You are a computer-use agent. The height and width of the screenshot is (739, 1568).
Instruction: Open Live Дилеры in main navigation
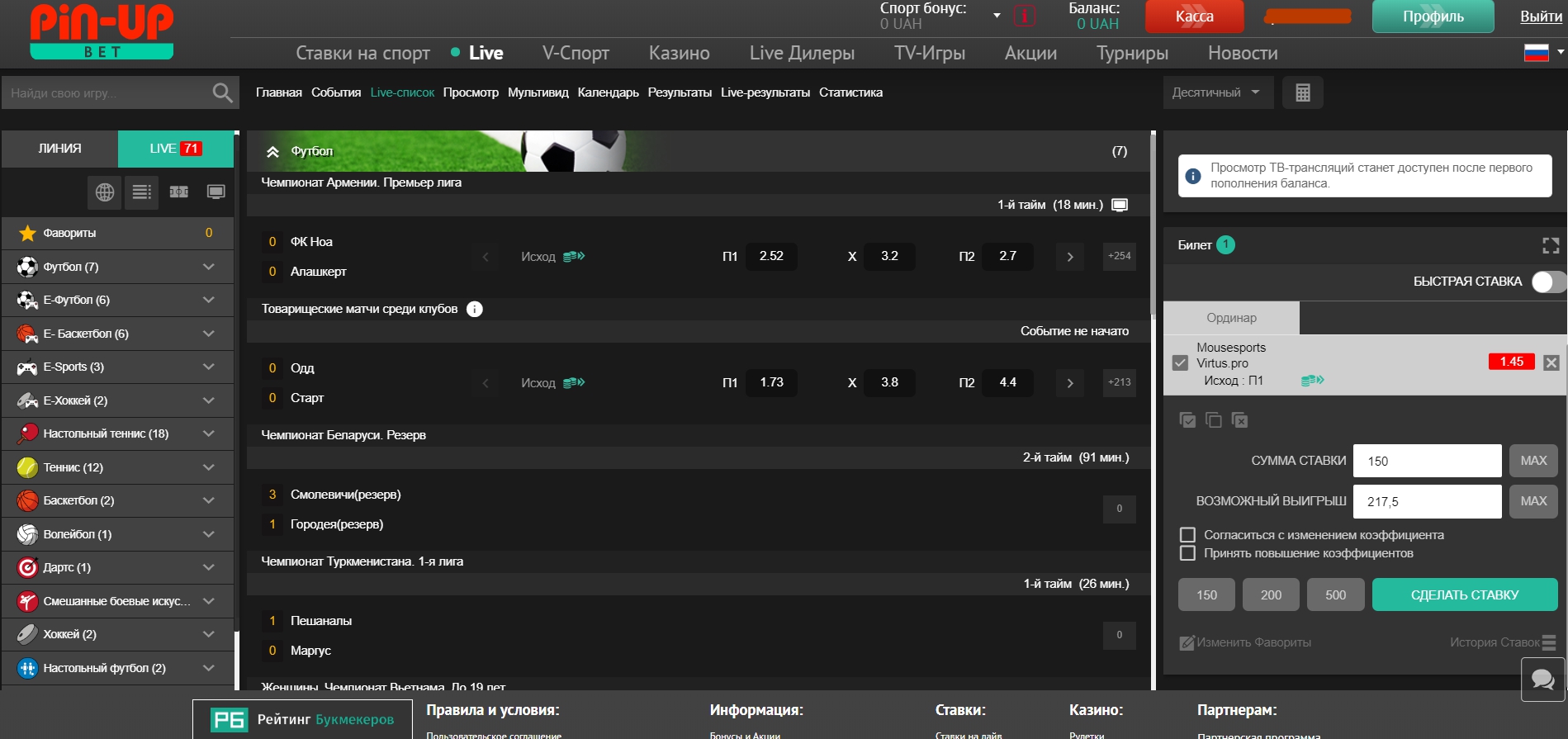[802, 53]
